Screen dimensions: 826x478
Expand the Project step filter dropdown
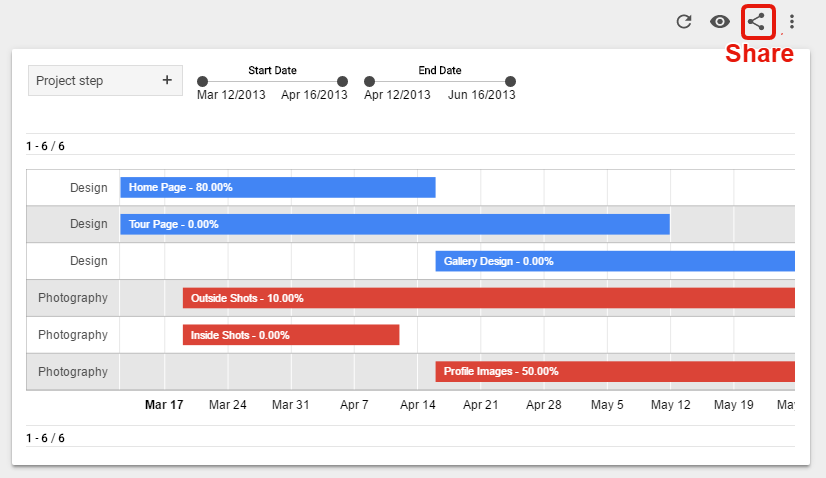coord(105,81)
